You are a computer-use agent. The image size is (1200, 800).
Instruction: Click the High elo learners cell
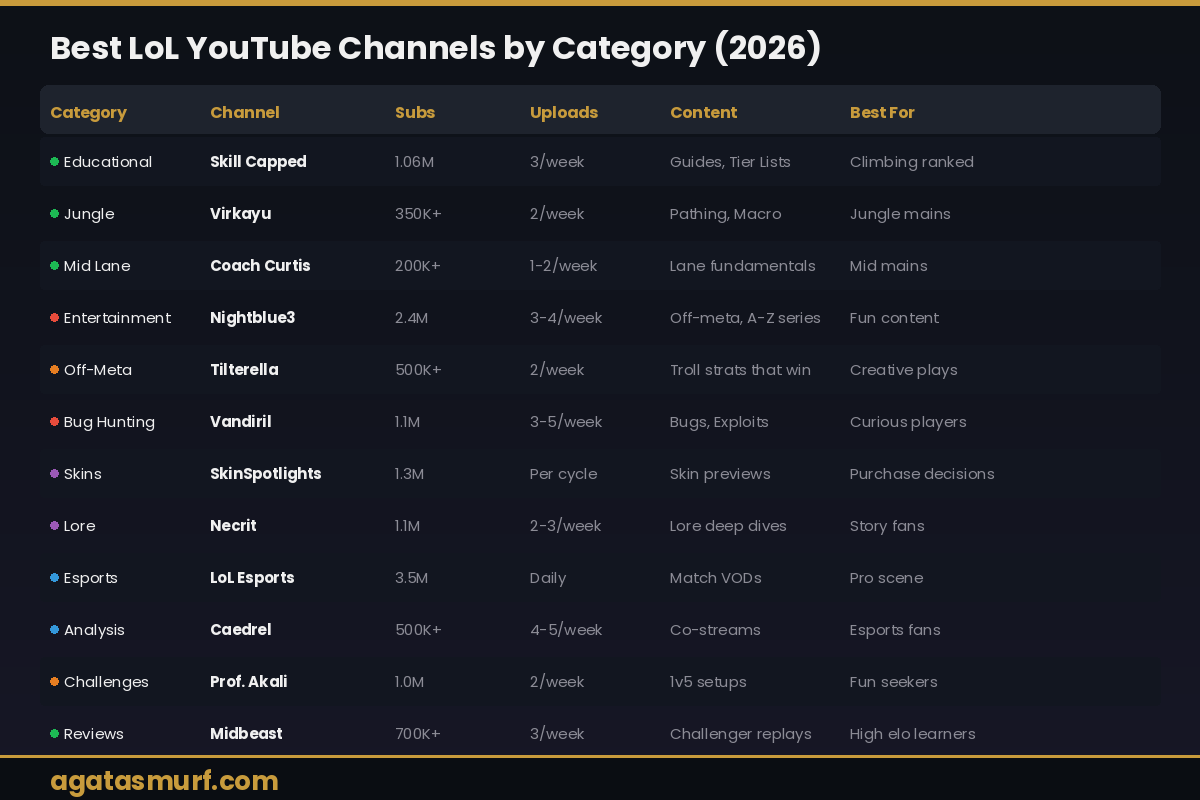pos(913,734)
